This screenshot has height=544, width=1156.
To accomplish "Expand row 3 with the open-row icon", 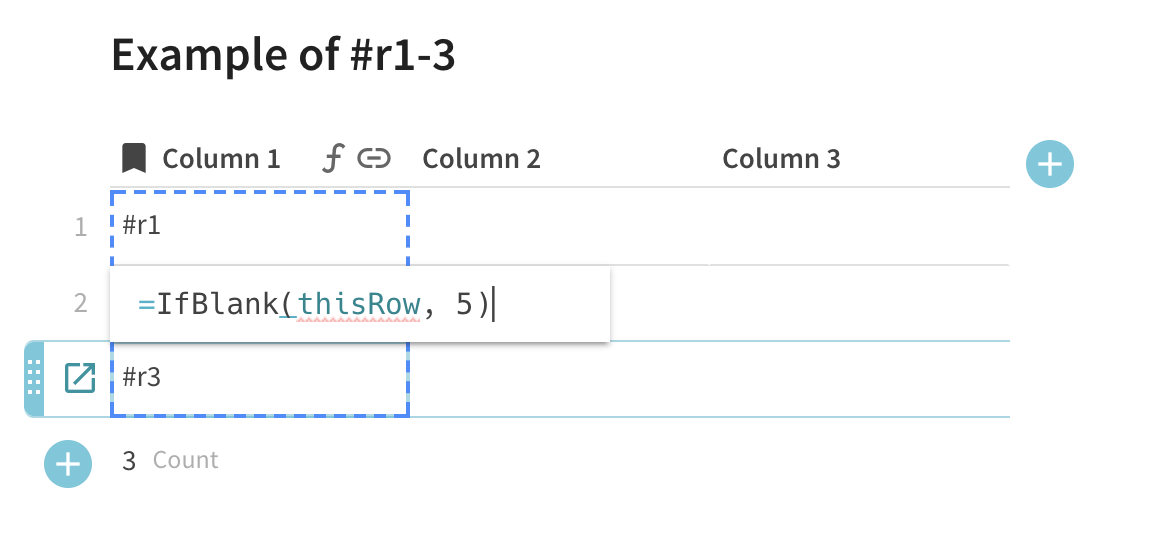I will click(80, 377).
